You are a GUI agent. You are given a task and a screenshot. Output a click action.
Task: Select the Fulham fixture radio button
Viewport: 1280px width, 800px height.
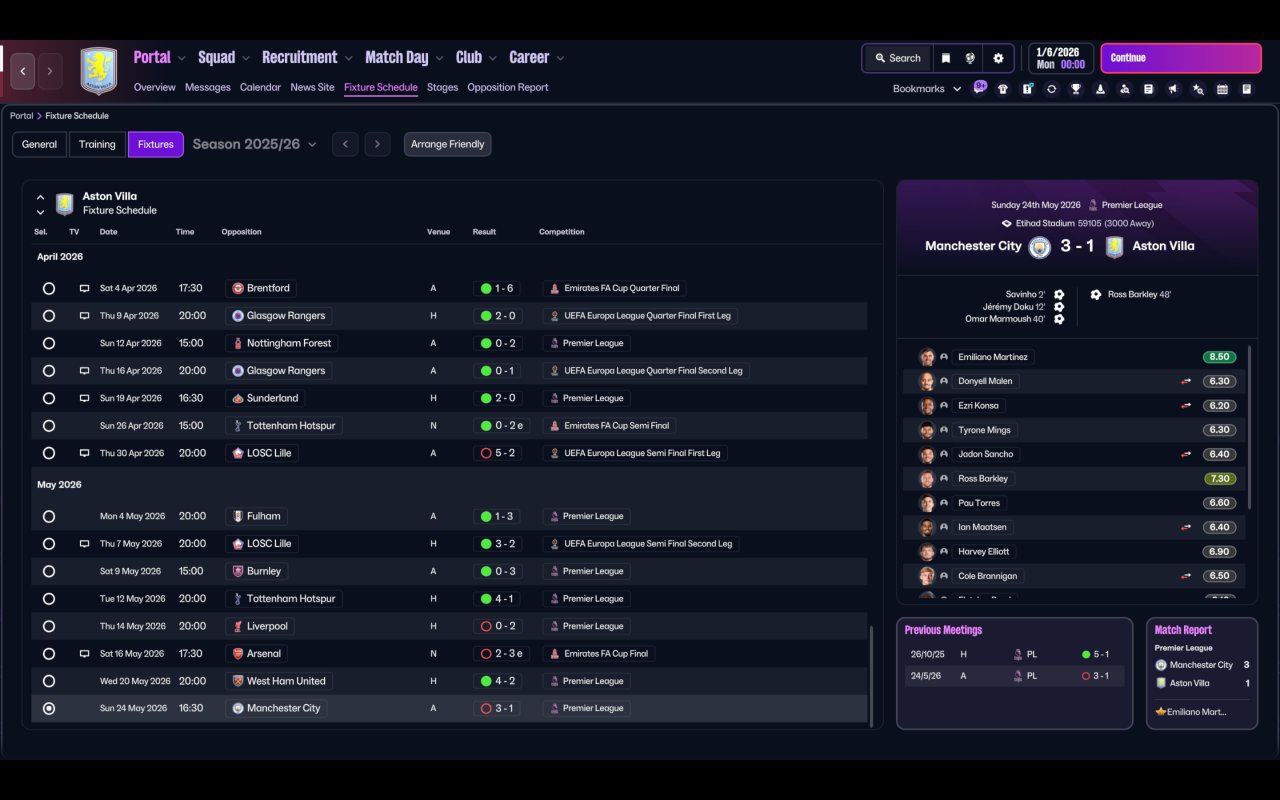(49, 516)
